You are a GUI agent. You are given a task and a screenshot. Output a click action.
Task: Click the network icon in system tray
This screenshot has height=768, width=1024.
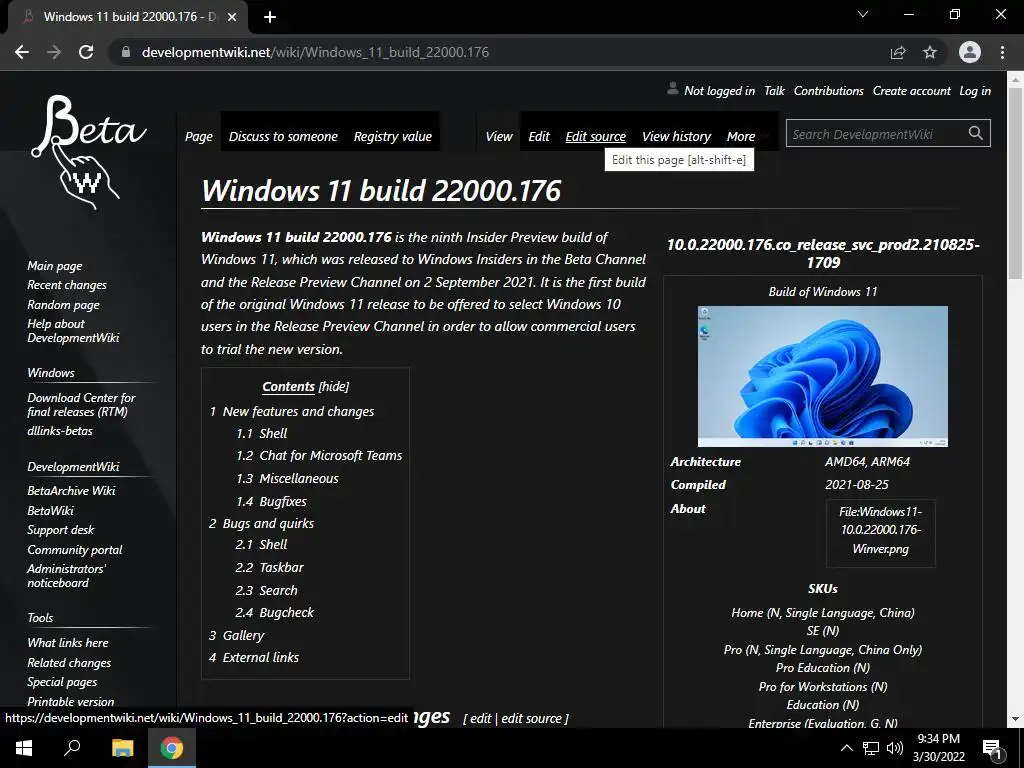pos(871,748)
